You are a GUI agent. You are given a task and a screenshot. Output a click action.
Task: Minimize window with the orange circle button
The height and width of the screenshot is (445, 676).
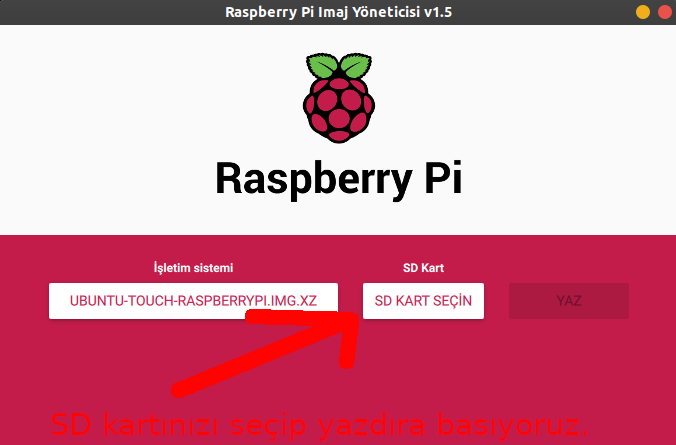[x=643, y=12]
